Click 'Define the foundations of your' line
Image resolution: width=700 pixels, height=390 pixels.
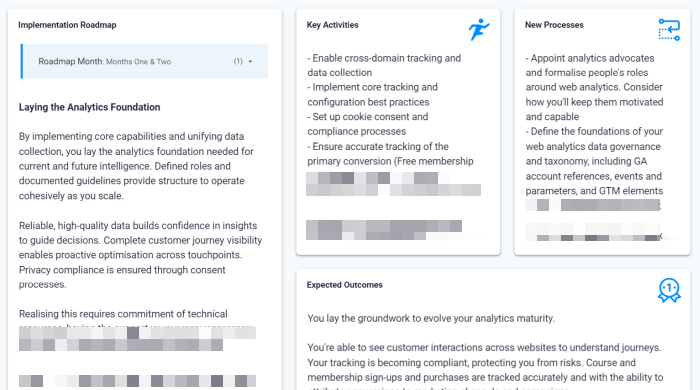pyautogui.click(x=594, y=132)
